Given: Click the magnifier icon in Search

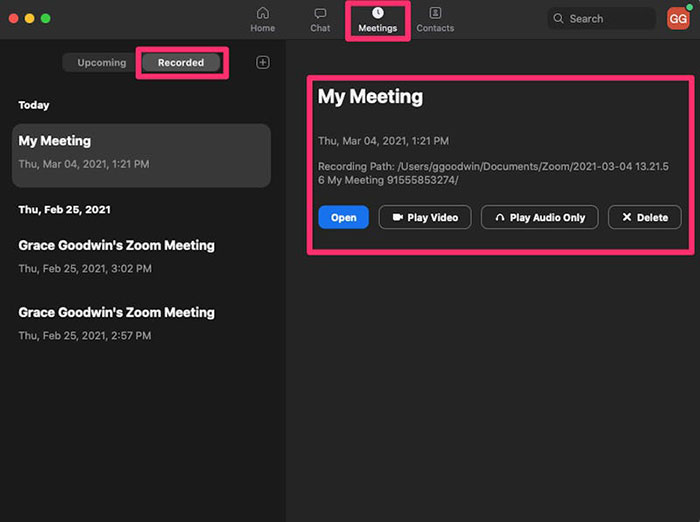Looking at the screenshot, I should 559,18.
